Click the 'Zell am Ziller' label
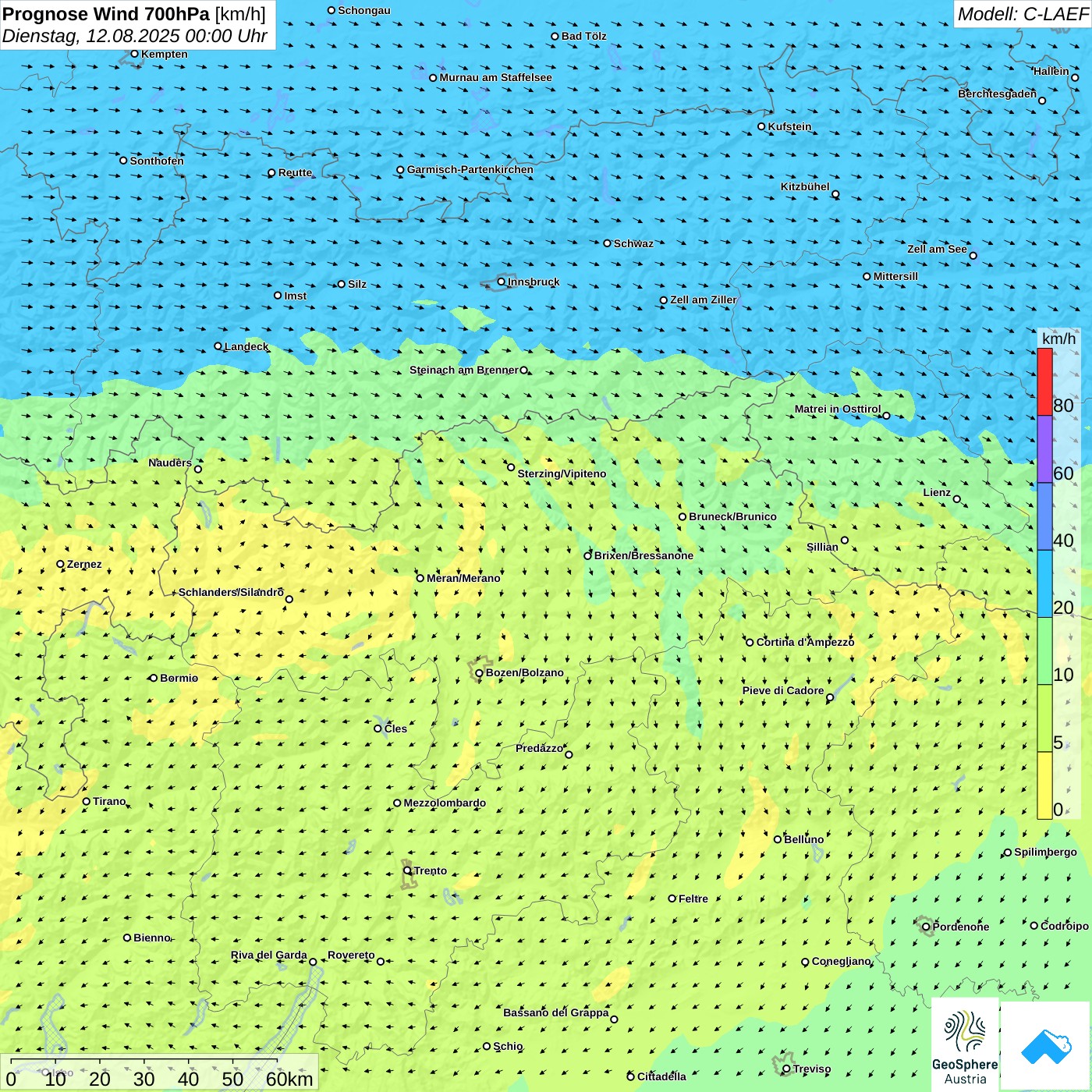This screenshot has width=1092, height=1092. coord(704,300)
